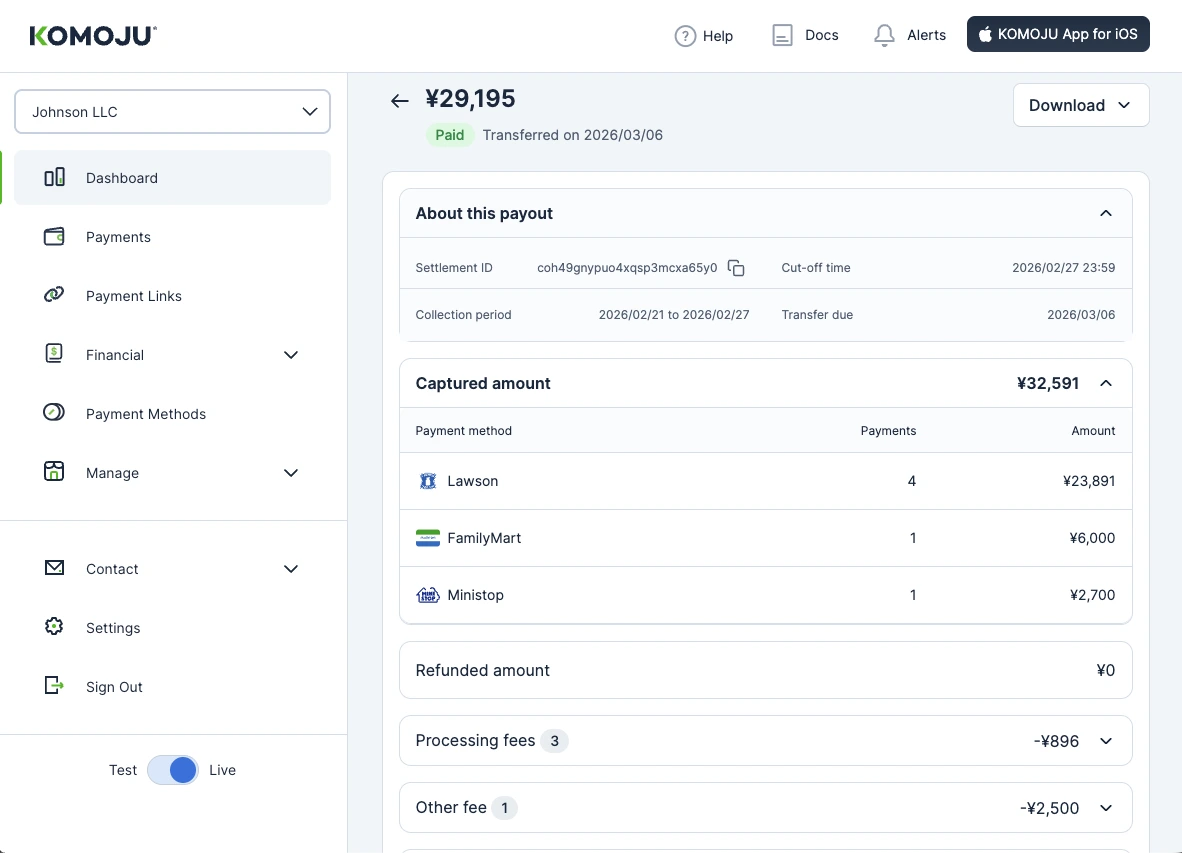Click the Financial menu label

click(x=115, y=355)
